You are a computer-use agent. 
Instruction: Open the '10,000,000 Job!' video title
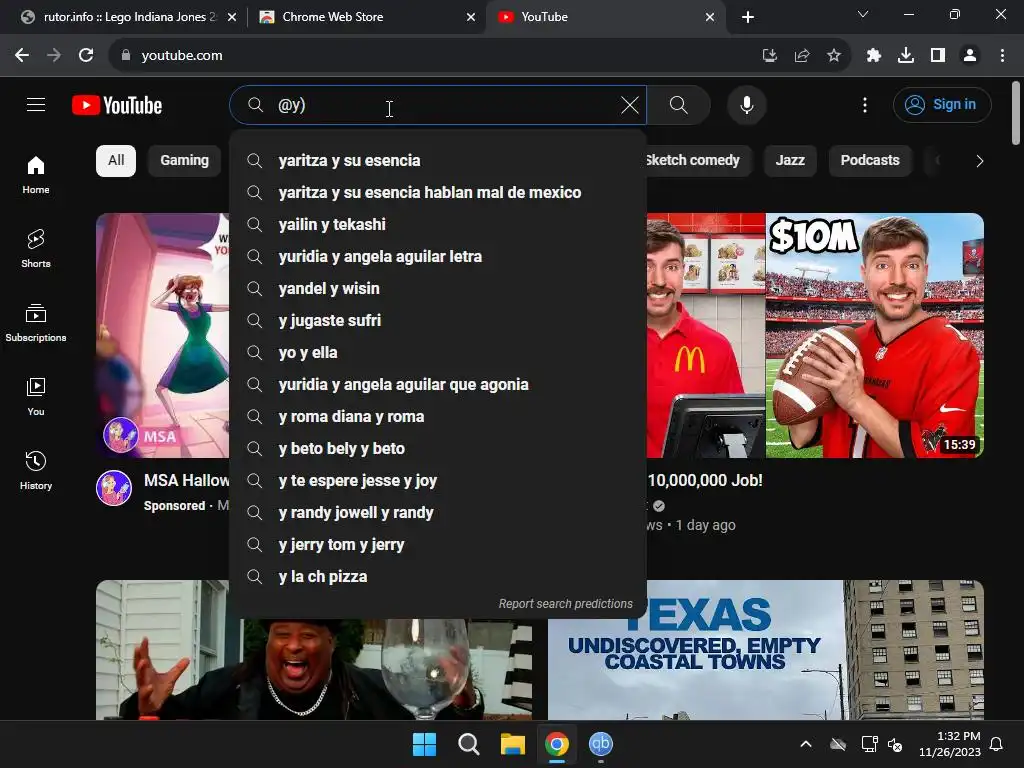pos(705,481)
